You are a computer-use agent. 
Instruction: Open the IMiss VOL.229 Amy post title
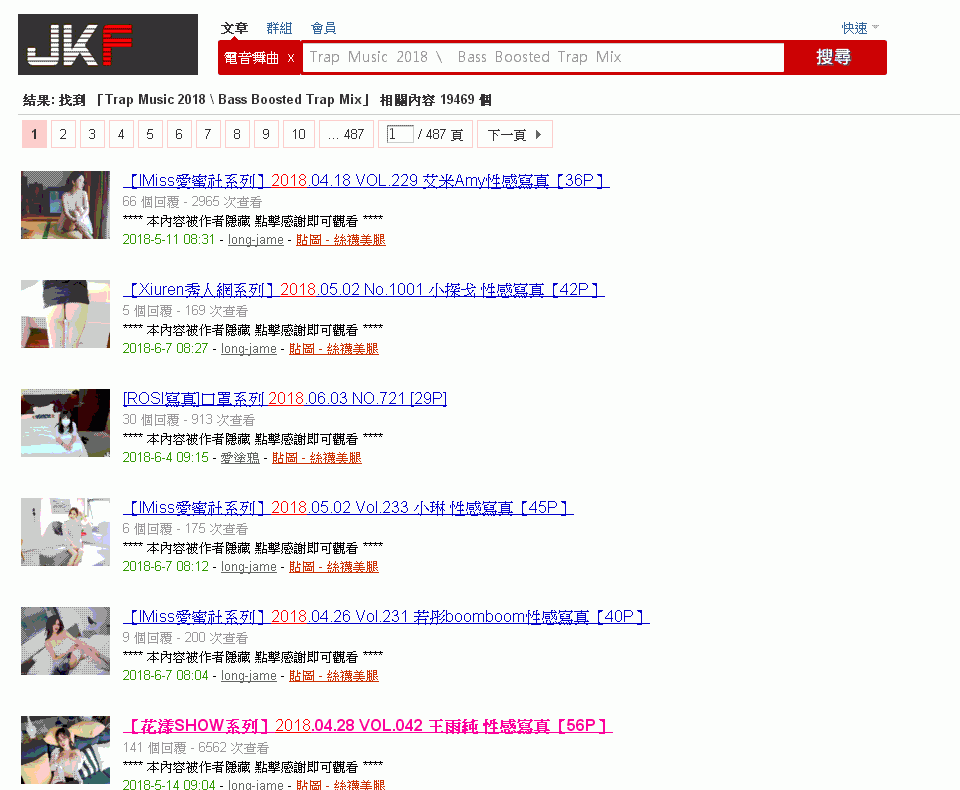[x=366, y=181]
